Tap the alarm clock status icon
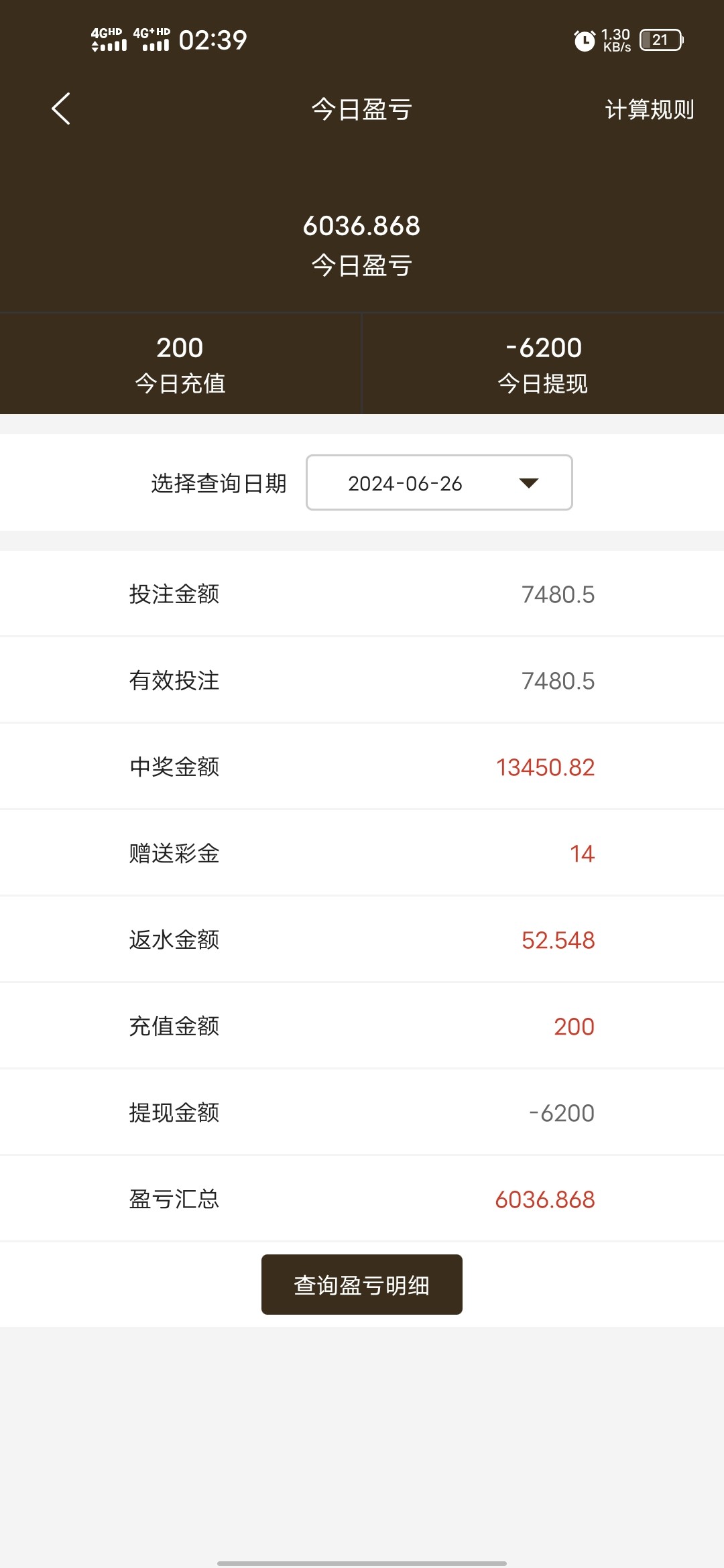This screenshot has width=724, height=1568. [585, 40]
